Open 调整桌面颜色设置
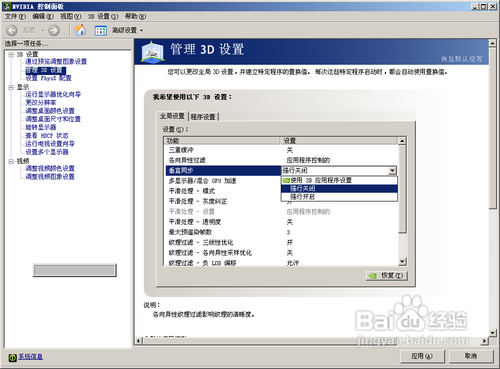Image resolution: width=500 pixels, height=369 pixels. coord(50,111)
